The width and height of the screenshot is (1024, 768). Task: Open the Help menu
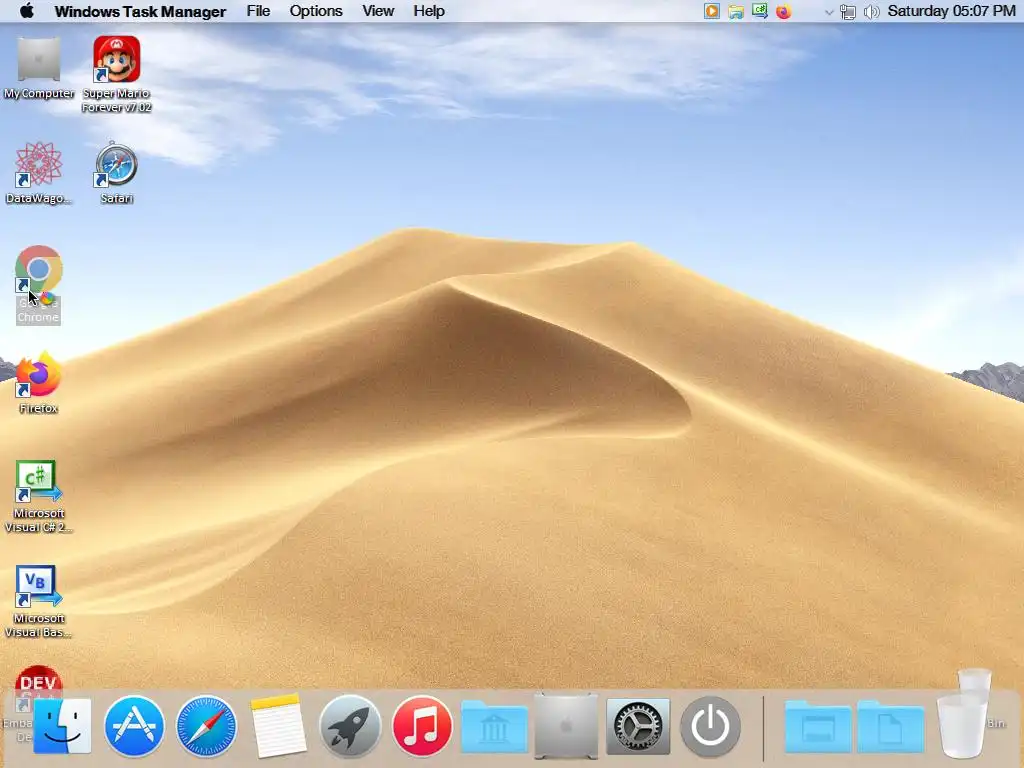(428, 11)
